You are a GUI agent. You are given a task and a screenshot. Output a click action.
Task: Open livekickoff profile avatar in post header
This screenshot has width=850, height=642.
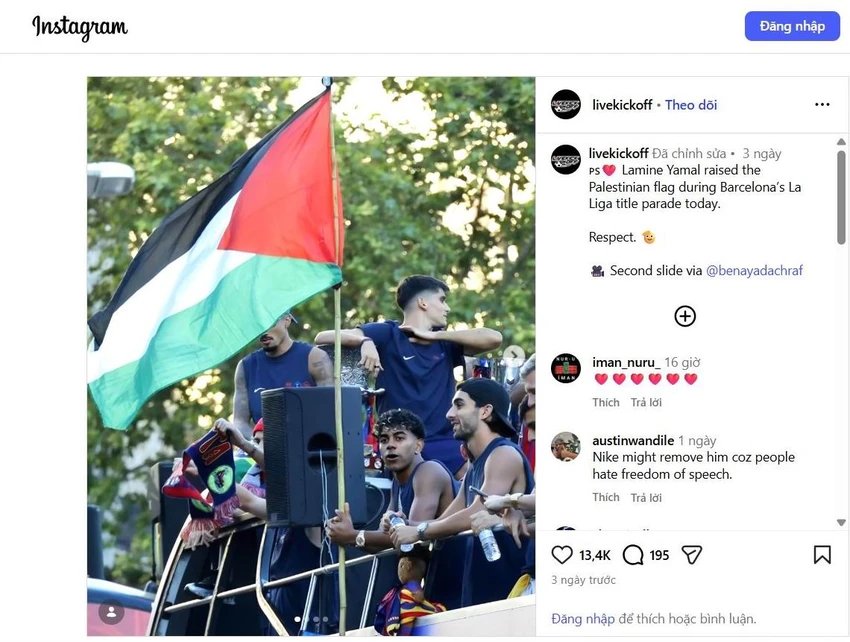pyautogui.click(x=566, y=105)
